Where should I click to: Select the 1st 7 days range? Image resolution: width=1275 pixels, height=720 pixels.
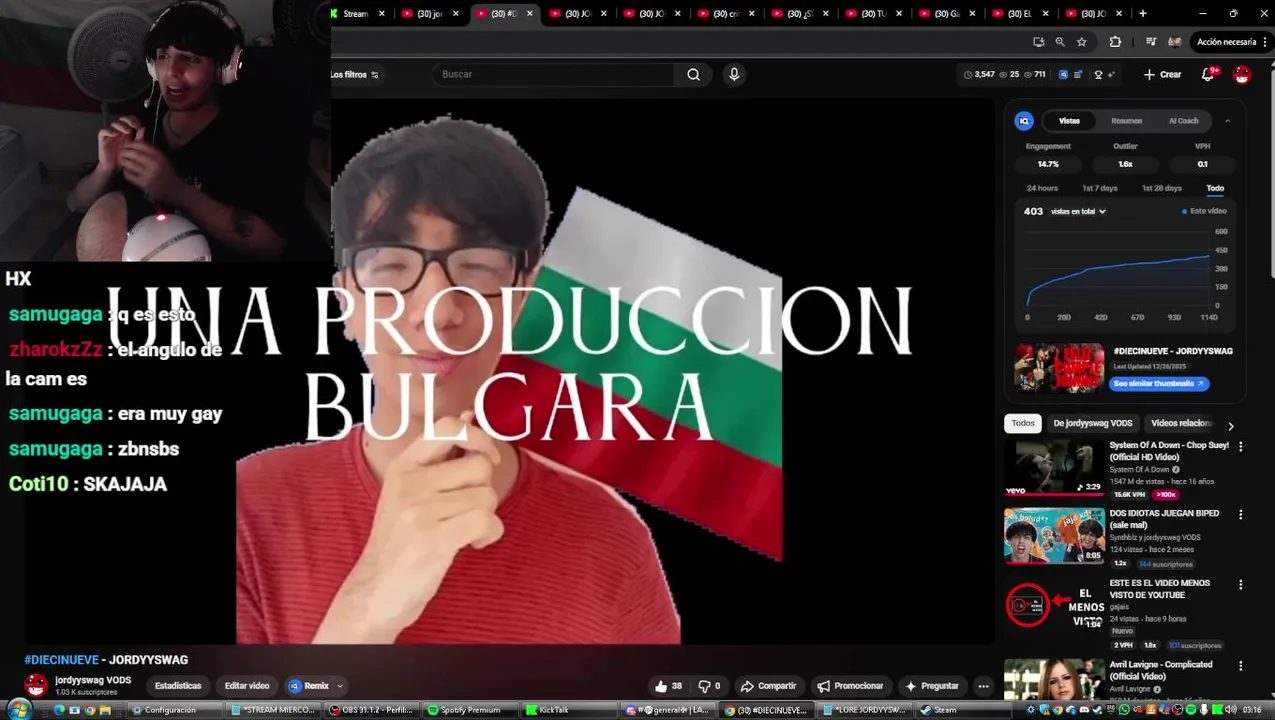1099,188
